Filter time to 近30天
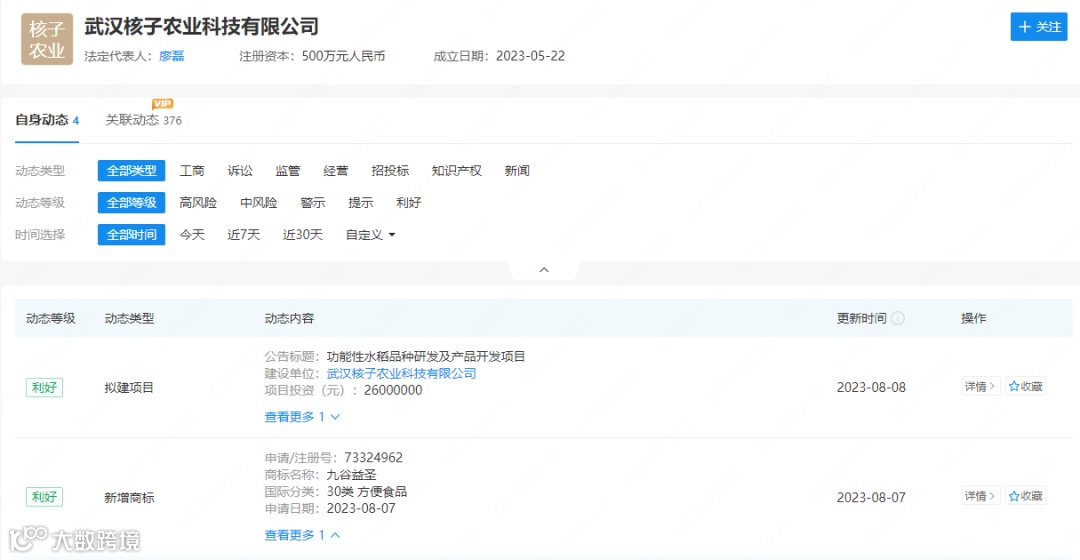 303,235
